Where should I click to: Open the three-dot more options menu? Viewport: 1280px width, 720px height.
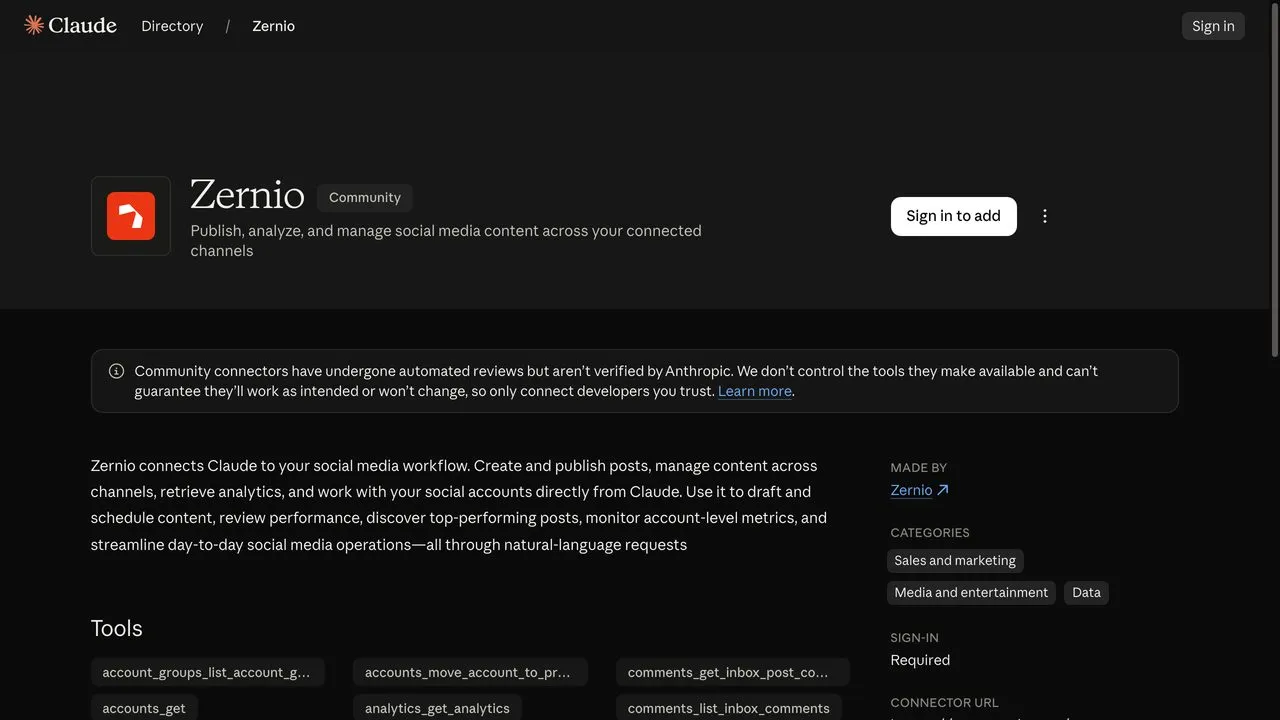pyautogui.click(x=1045, y=216)
